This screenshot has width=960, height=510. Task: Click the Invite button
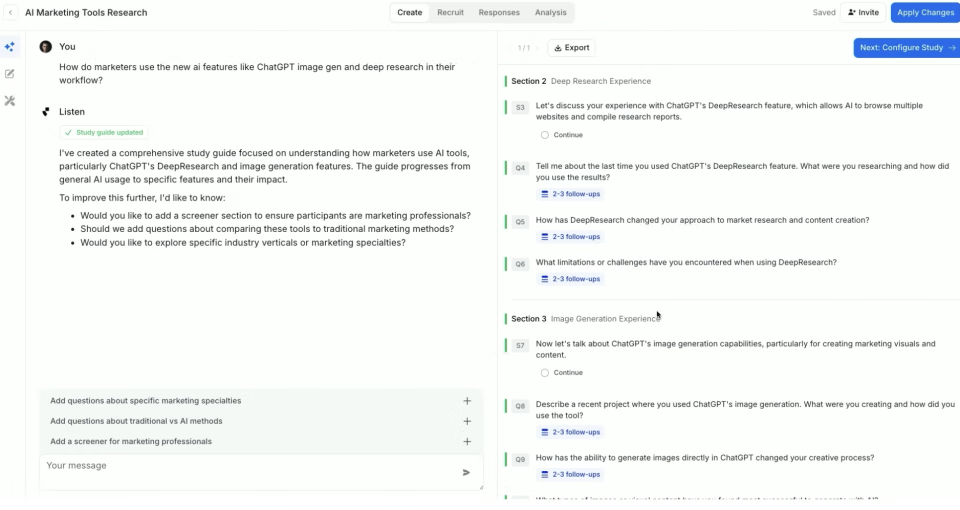point(863,13)
